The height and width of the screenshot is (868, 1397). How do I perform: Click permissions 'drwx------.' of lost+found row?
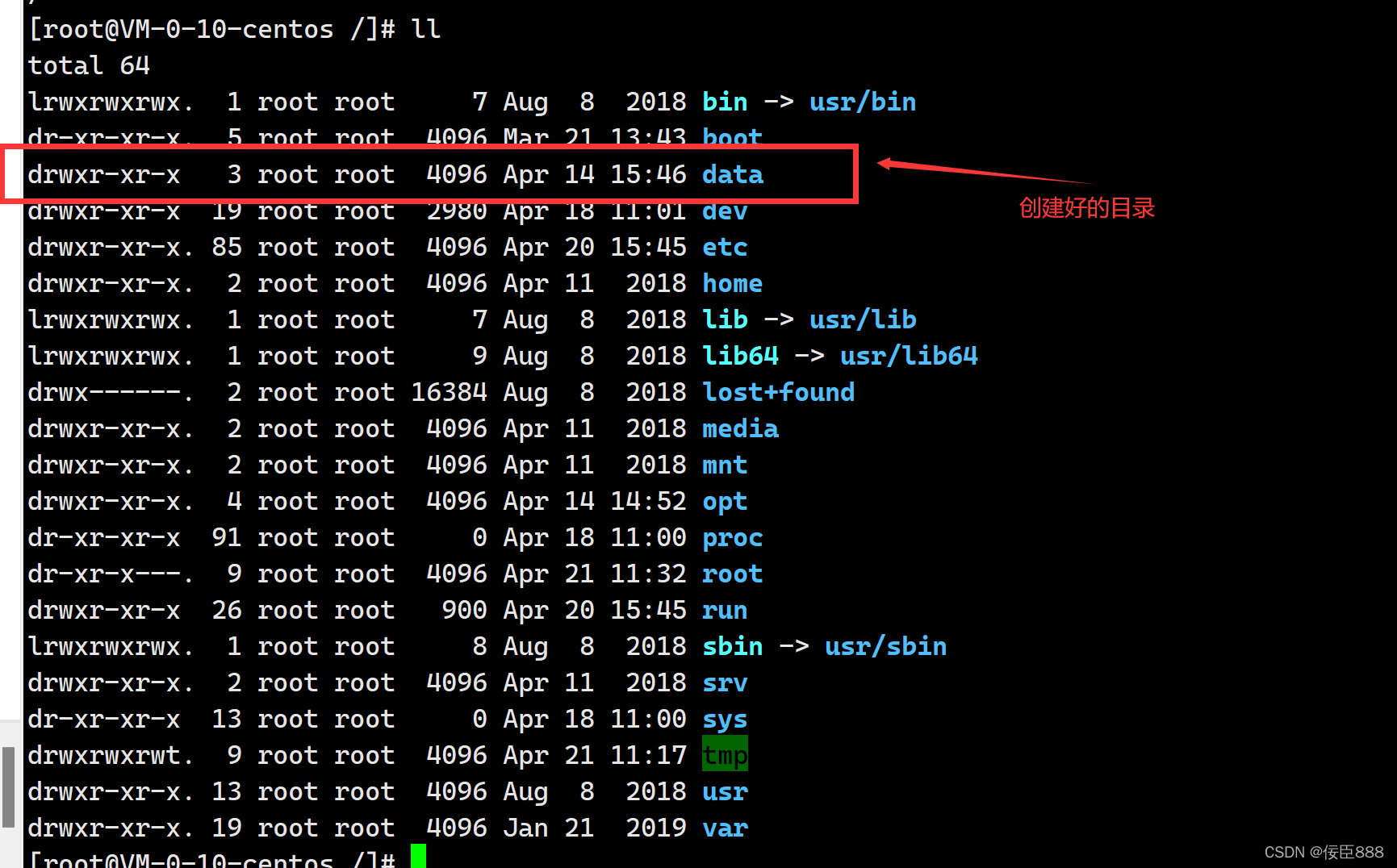tap(111, 392)
